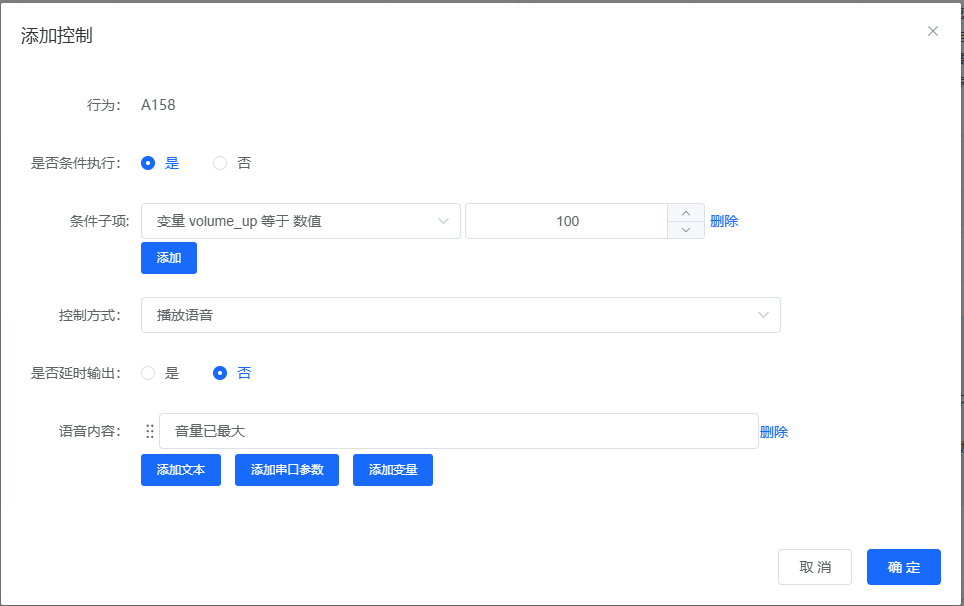The height and width of the screenshot is (606, 964).
Task: Click the 添加文本 button
Action: [180, 469]
